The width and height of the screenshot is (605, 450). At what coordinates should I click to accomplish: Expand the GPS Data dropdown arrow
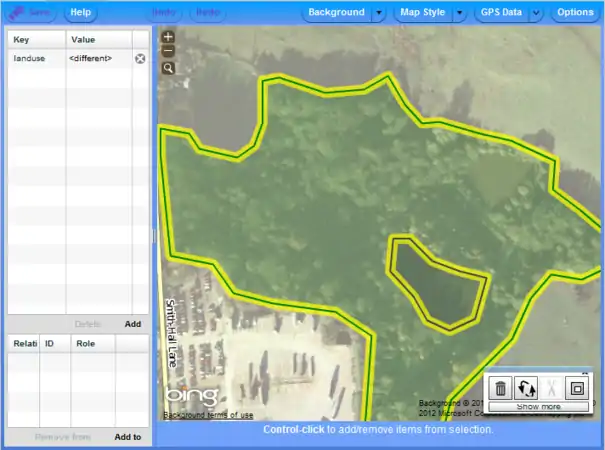[x=536, y=13]
